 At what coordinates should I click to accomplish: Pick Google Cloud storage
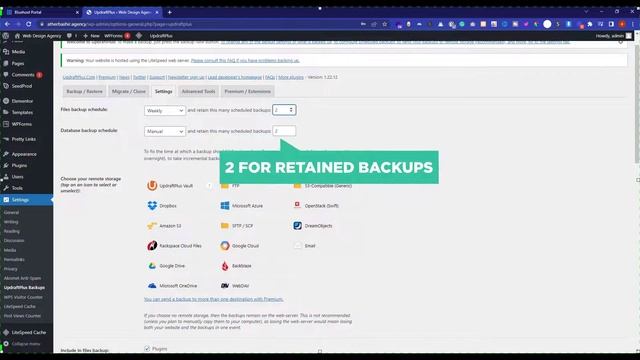click(x=225, y=246)
